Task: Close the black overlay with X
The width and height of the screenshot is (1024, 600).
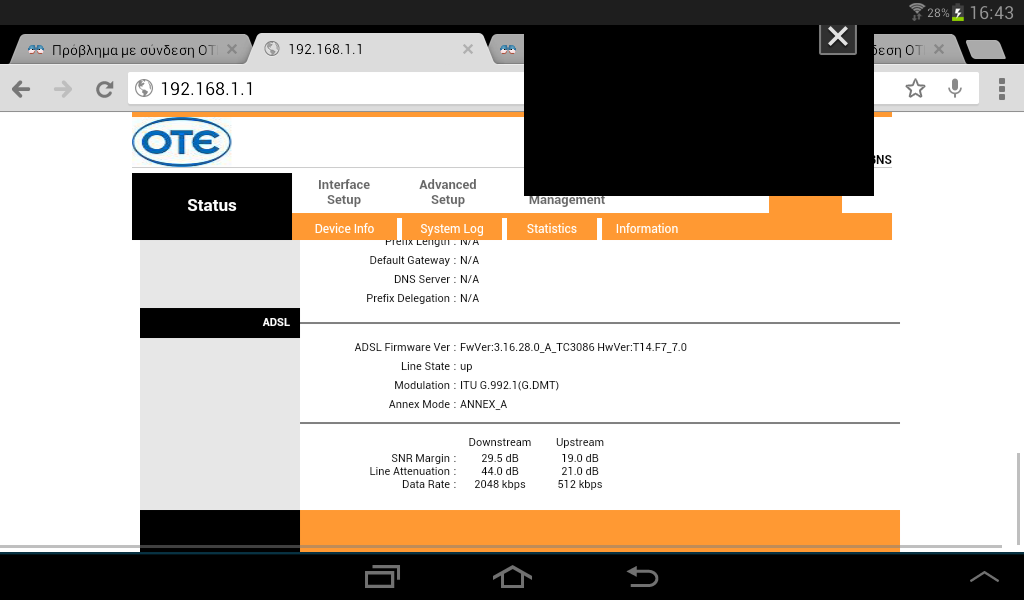Action: click(x=838, y=38)
